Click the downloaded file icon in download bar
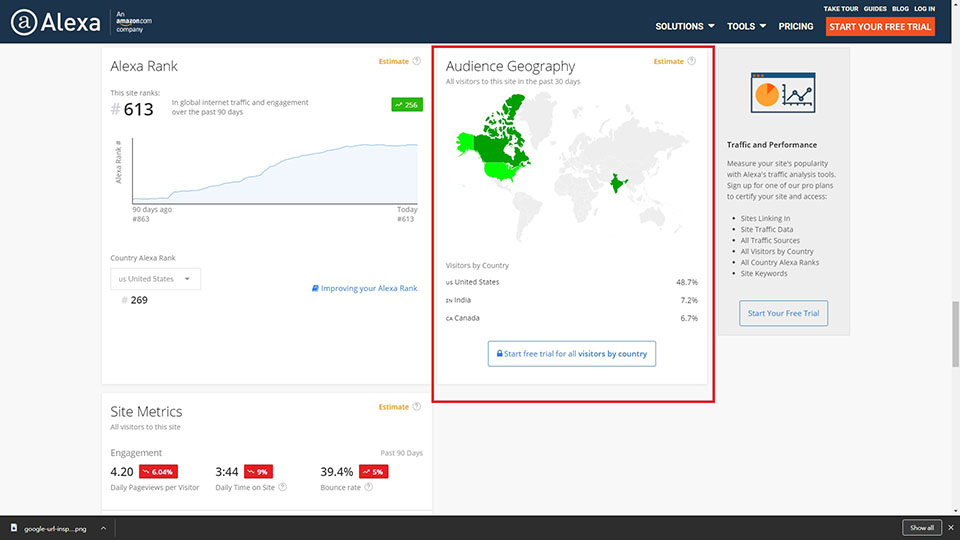Screen dimensions: 960x540 13,528
